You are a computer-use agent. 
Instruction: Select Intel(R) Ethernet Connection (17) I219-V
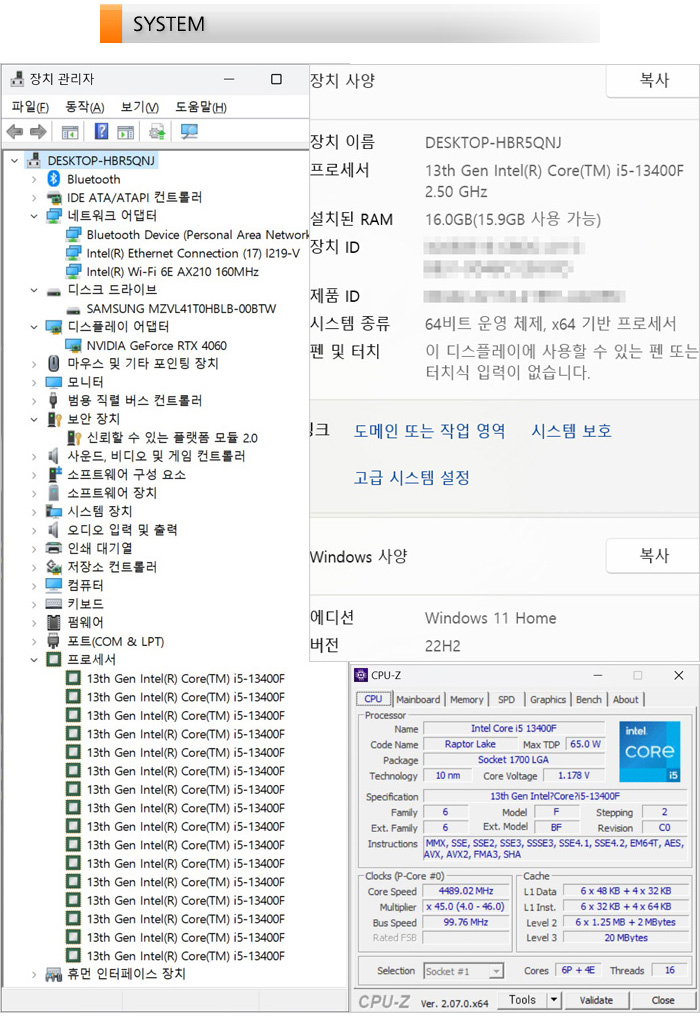[x=192, y=253]
